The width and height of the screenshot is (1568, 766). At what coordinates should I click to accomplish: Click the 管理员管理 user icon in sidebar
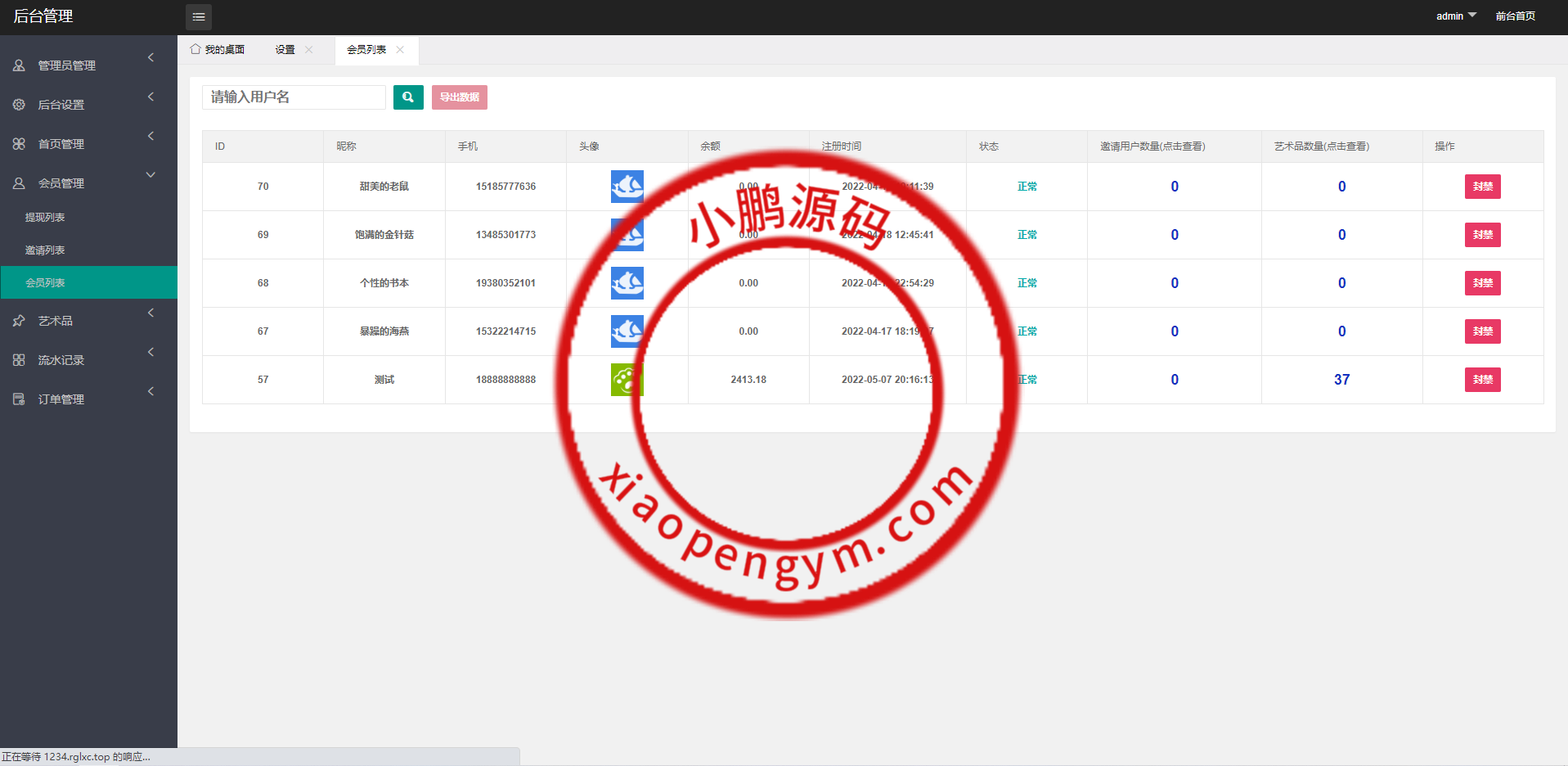point(19,65)
